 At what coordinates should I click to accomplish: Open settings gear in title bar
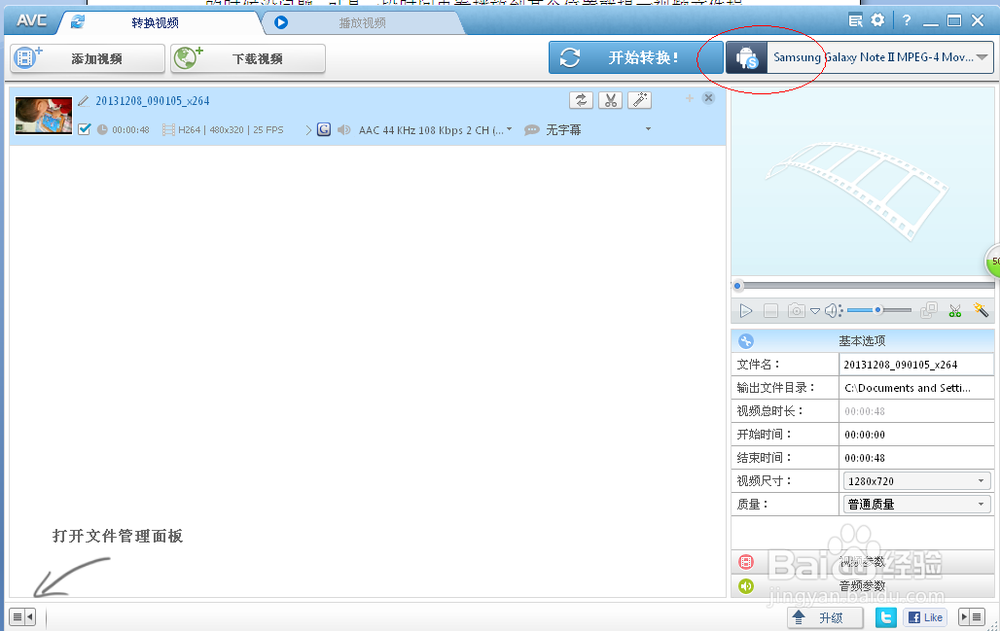tap(878, 20)
